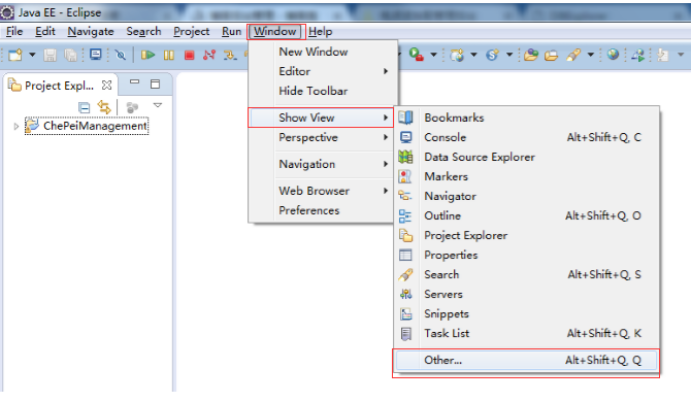Click the Save disk icon

[50, 55]
